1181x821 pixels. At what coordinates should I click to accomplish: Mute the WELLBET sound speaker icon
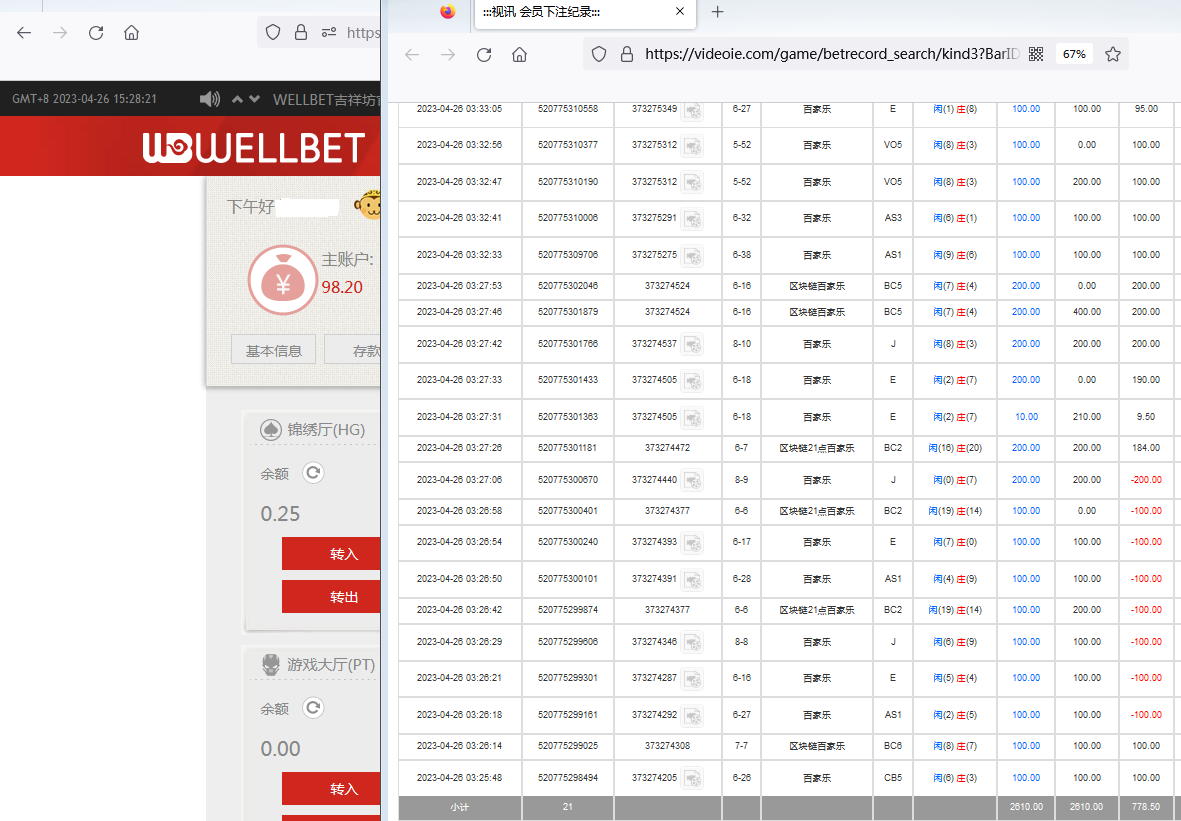209,99
